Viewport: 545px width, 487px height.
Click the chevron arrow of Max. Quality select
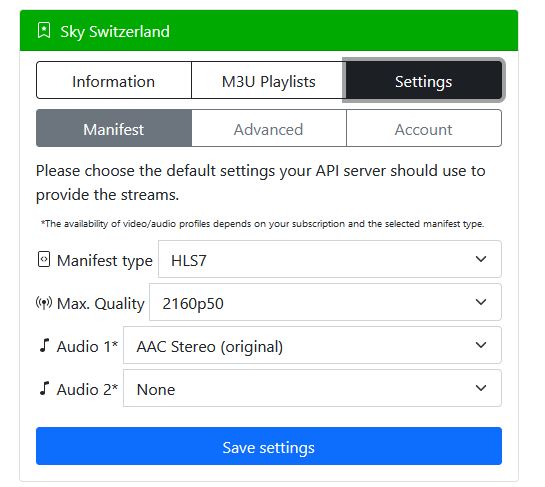tap(481, 302)
